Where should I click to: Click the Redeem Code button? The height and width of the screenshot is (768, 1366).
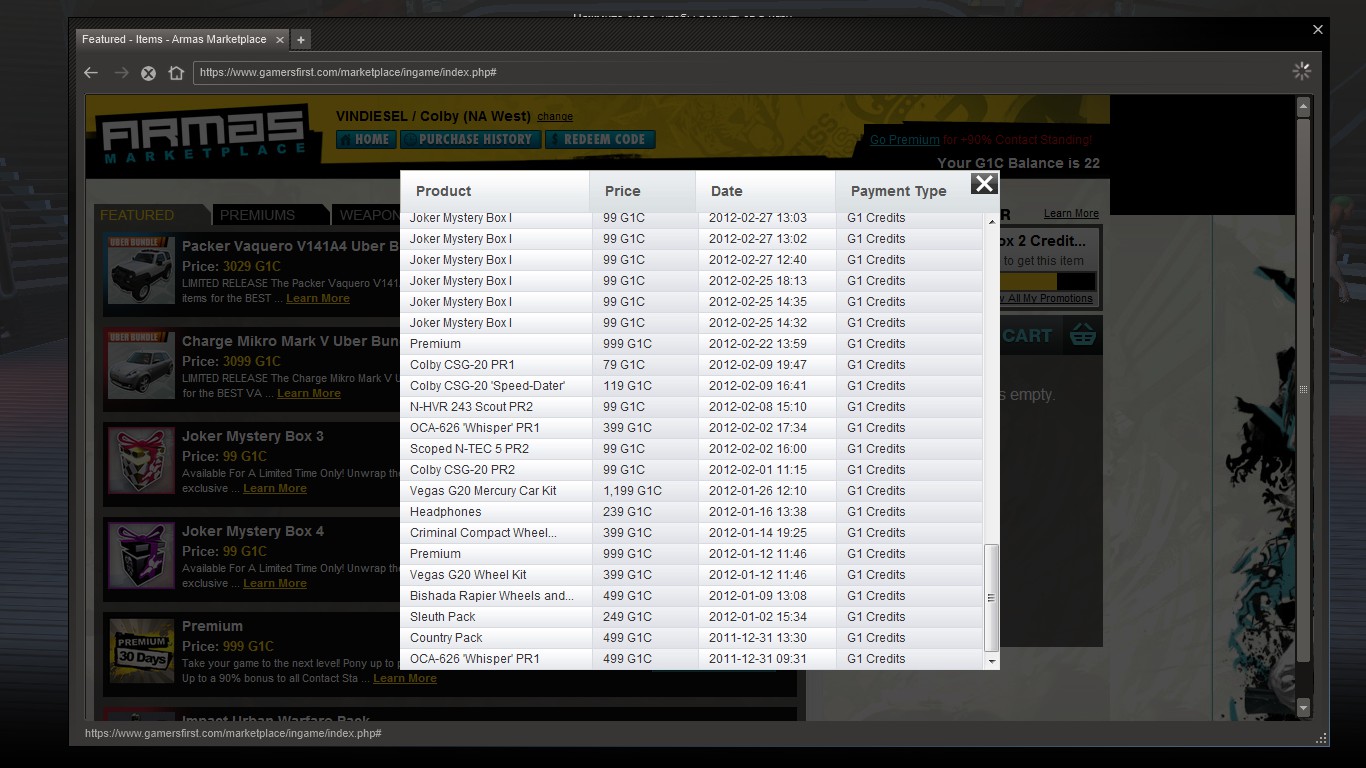(600, 140)
